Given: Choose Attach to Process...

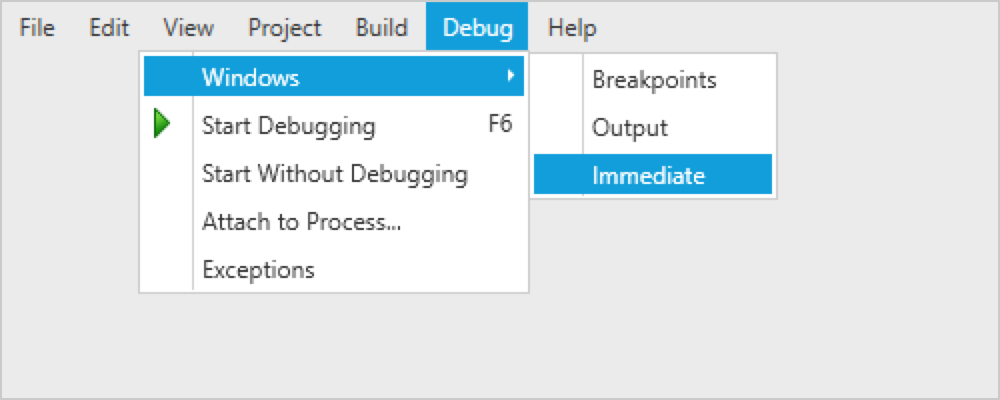Looking at the screenshot, I should (301, 222).
